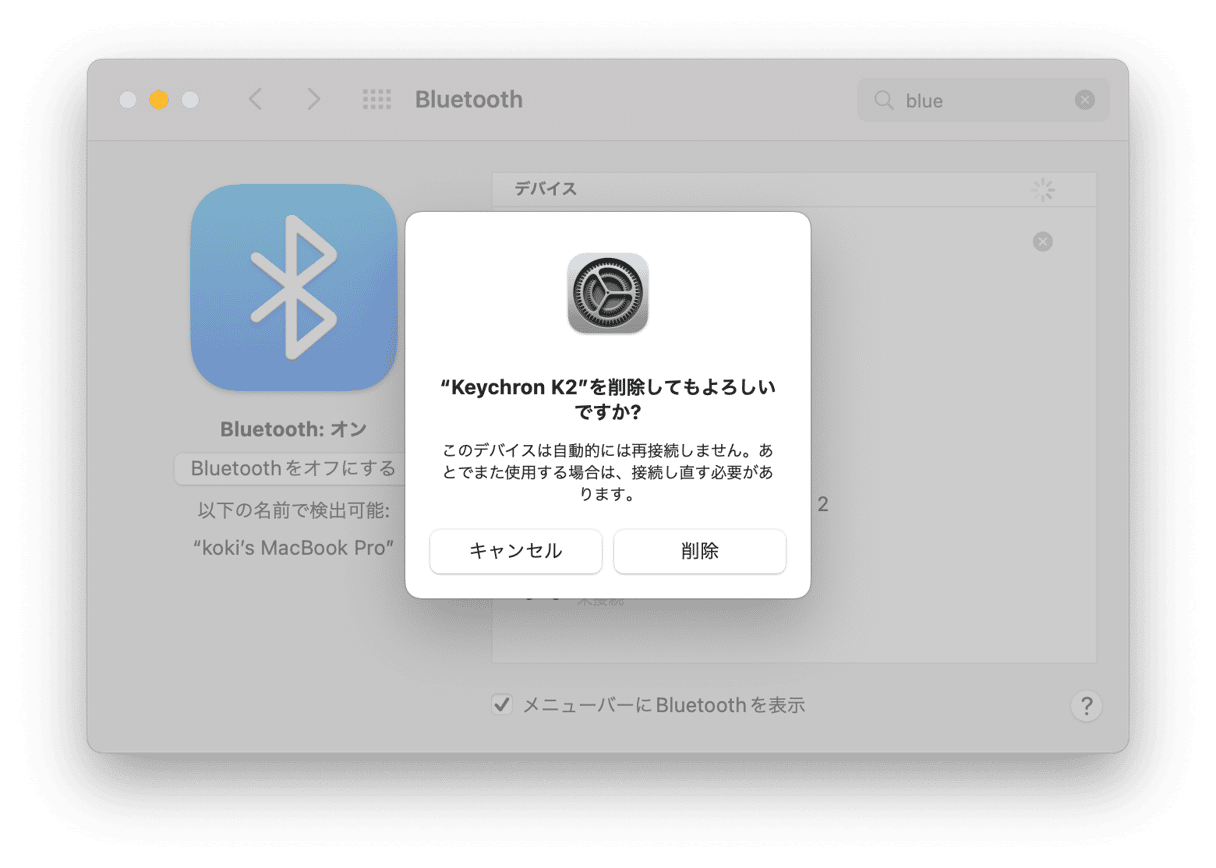The height and width of the screenshot is (868, 1216).
Task: Click the Bluetooth: オン status label
Action: (294, 429)
